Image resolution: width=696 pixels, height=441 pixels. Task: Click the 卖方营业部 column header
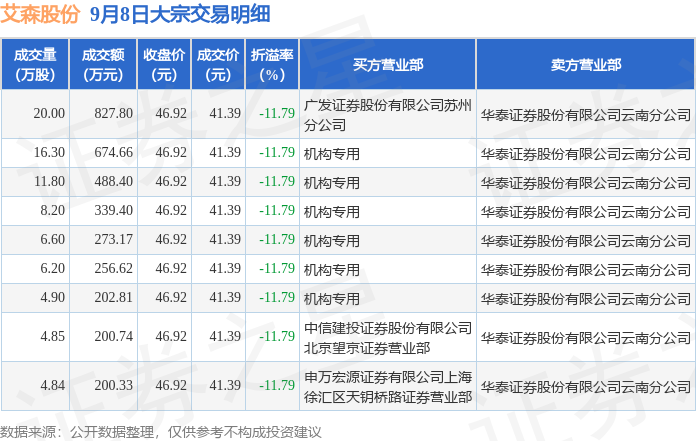585,65
